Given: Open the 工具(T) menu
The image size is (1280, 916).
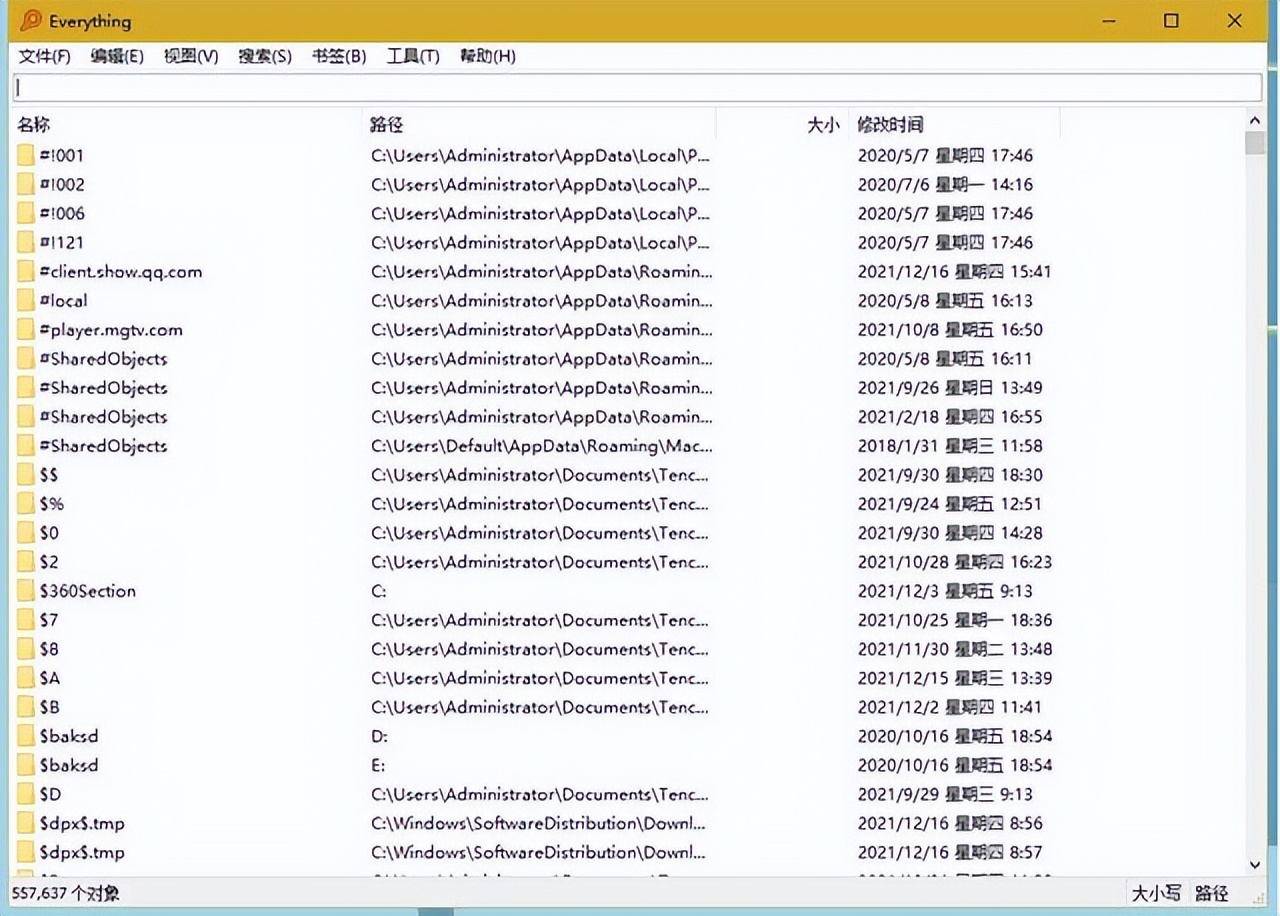Looking at the screenshot, I should 413,56.
